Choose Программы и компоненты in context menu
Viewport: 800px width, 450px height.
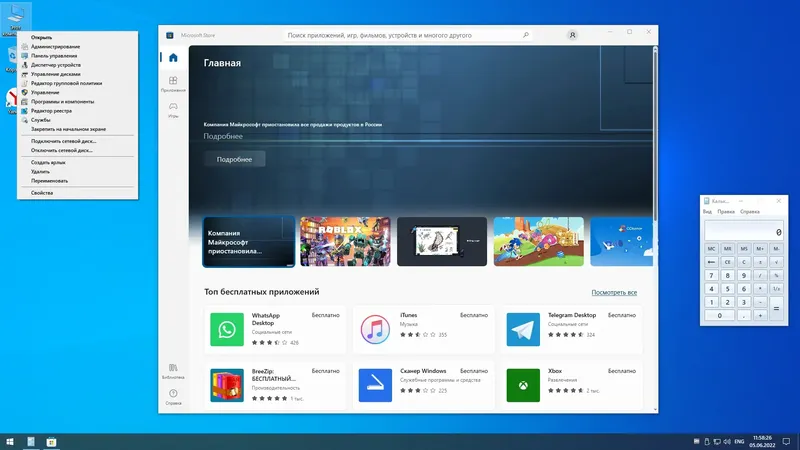click(78, 102)
